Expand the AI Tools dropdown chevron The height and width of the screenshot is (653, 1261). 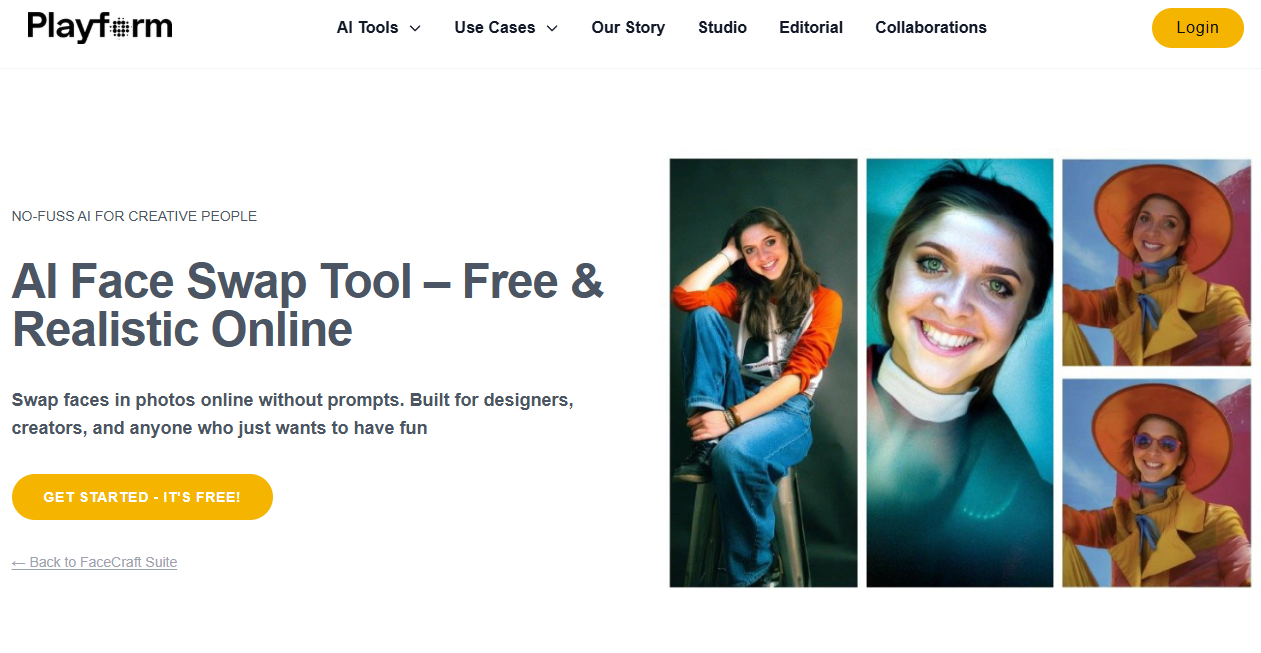tap(415, 28)
